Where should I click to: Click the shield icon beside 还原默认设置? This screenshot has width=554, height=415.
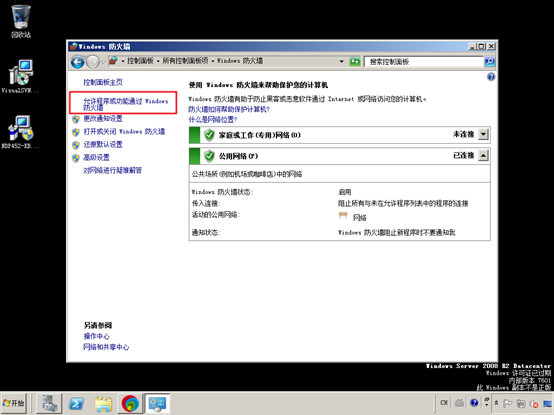click(x=76, y=145)
